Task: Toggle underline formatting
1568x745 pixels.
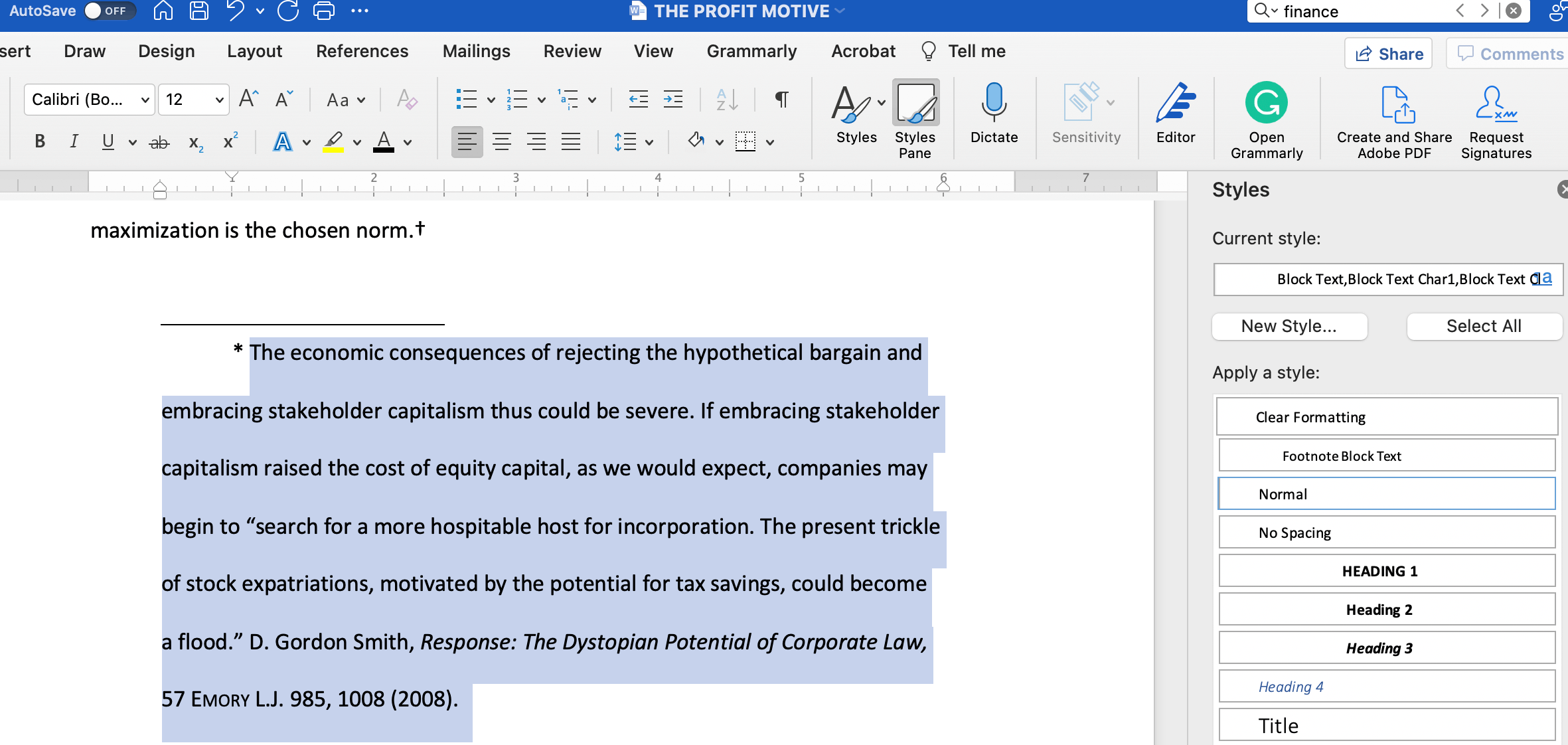Action: 108,141
